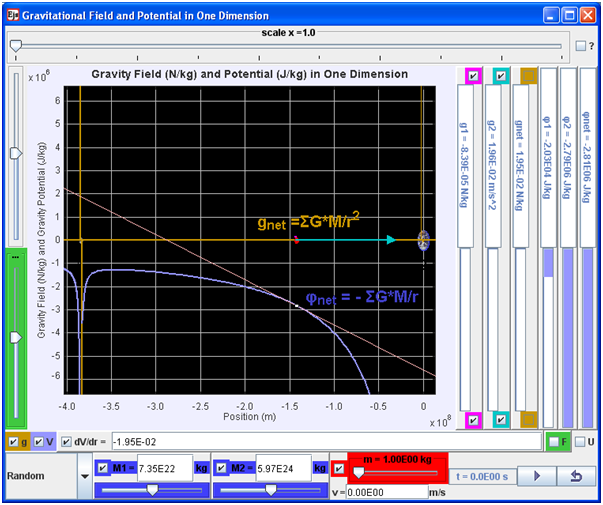Viewport: 603px width, 505px height.
Task: Toggle bottom cyan g2 checkbox
Action: 501,420
